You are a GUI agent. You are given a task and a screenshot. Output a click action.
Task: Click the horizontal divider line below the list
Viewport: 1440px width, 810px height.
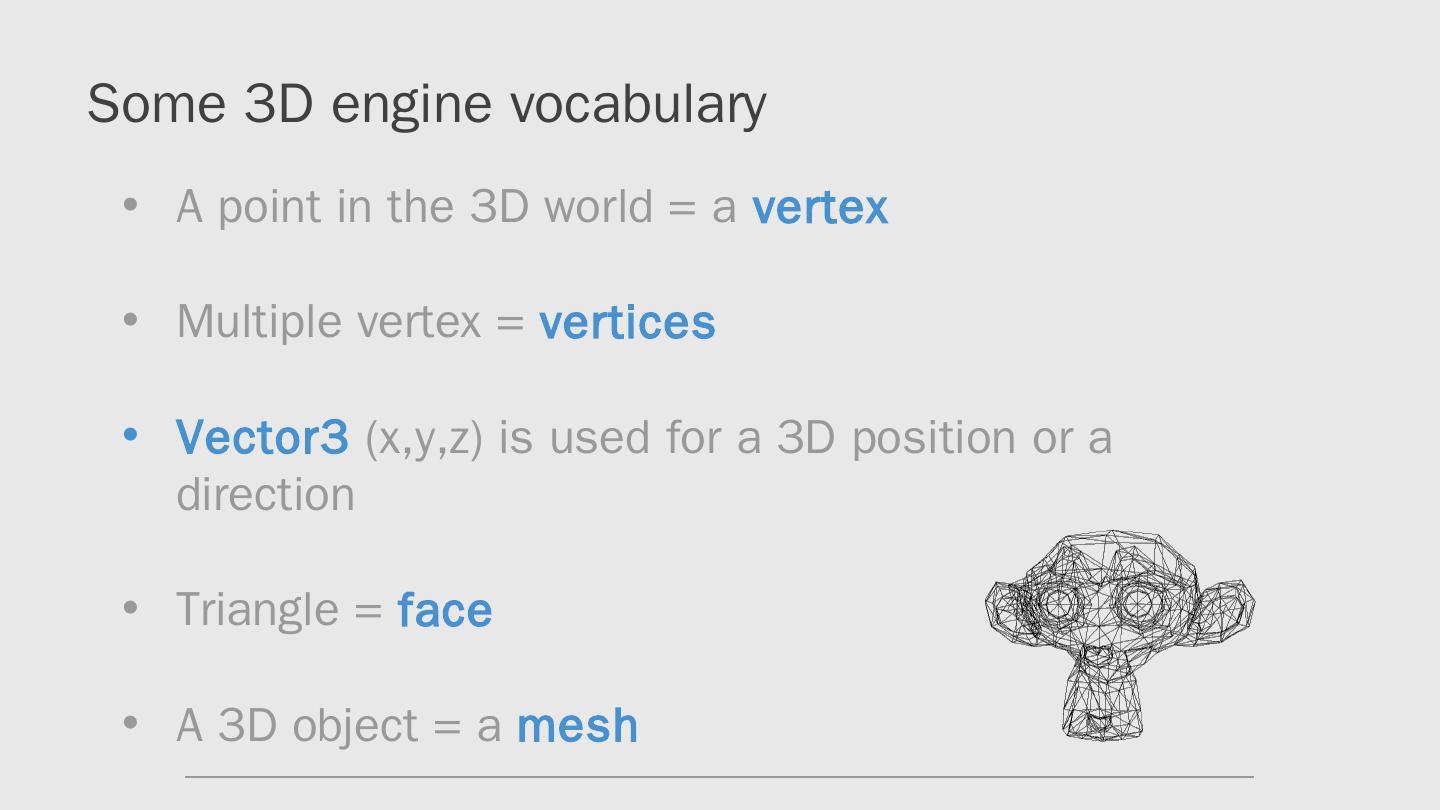point(718,776)
